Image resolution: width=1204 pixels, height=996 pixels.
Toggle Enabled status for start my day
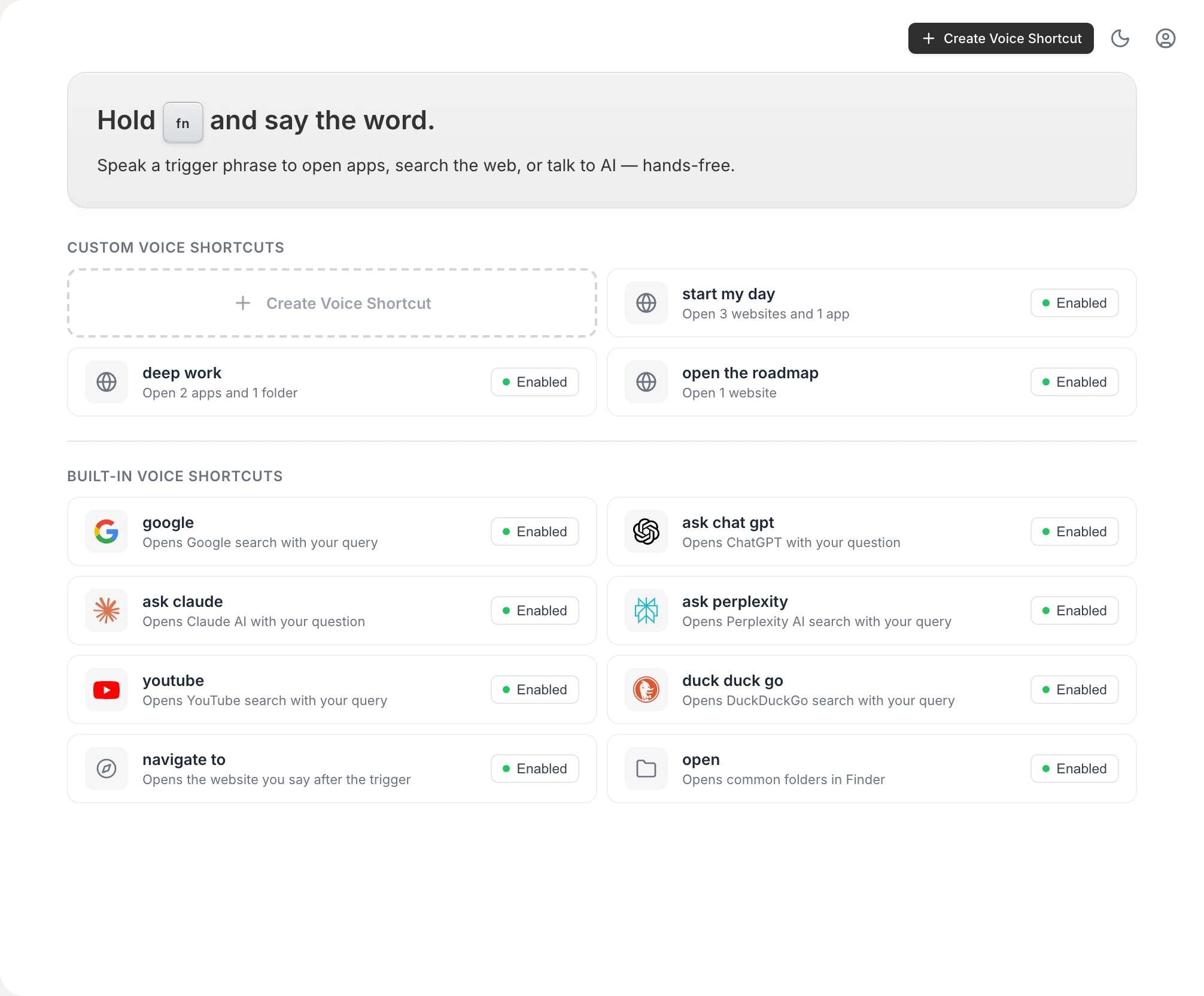(1074, 303)
